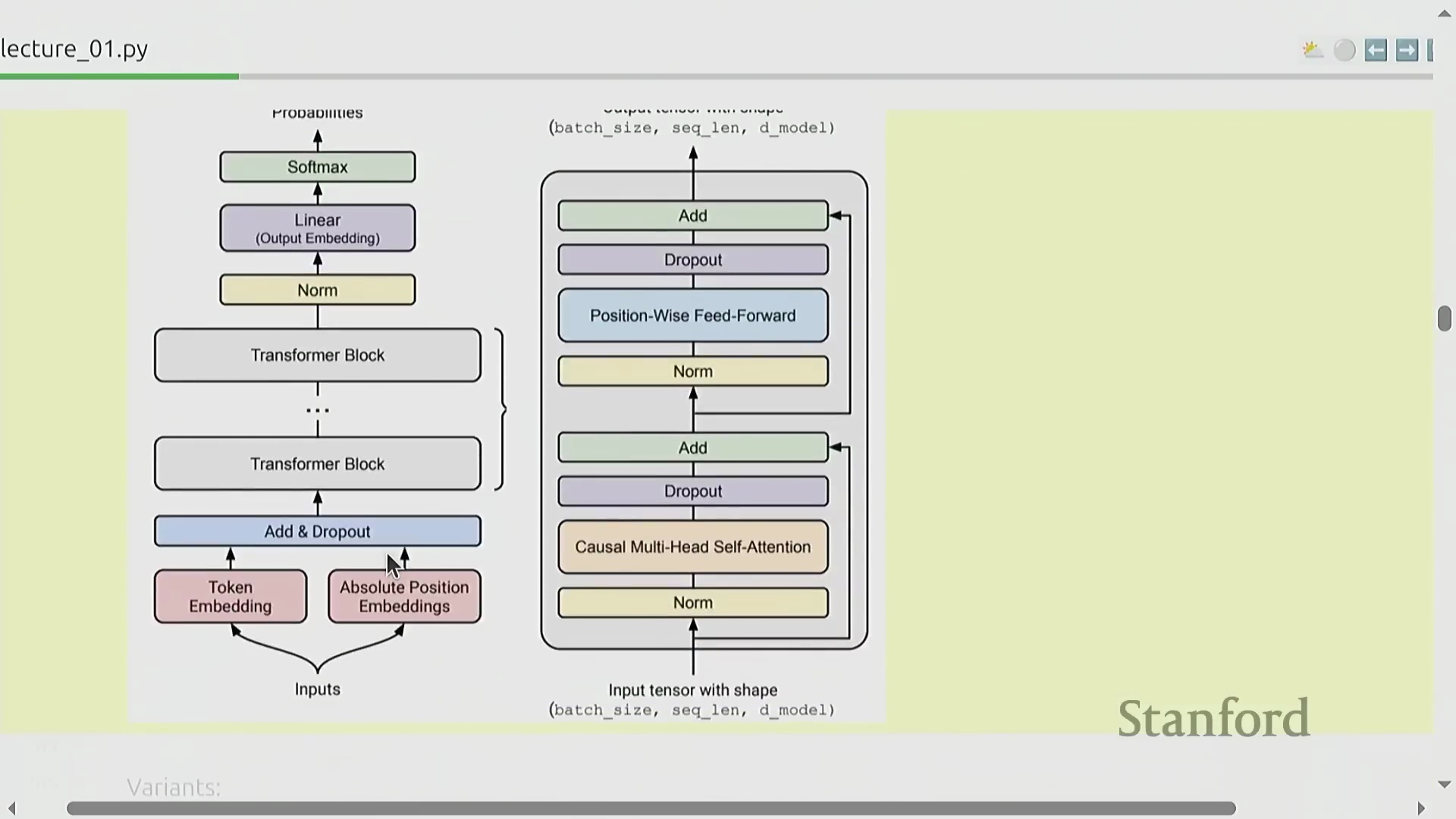Click the green lecture progress bar
This screenshot has width=1456, height=819.
click(x=119, y=77)
